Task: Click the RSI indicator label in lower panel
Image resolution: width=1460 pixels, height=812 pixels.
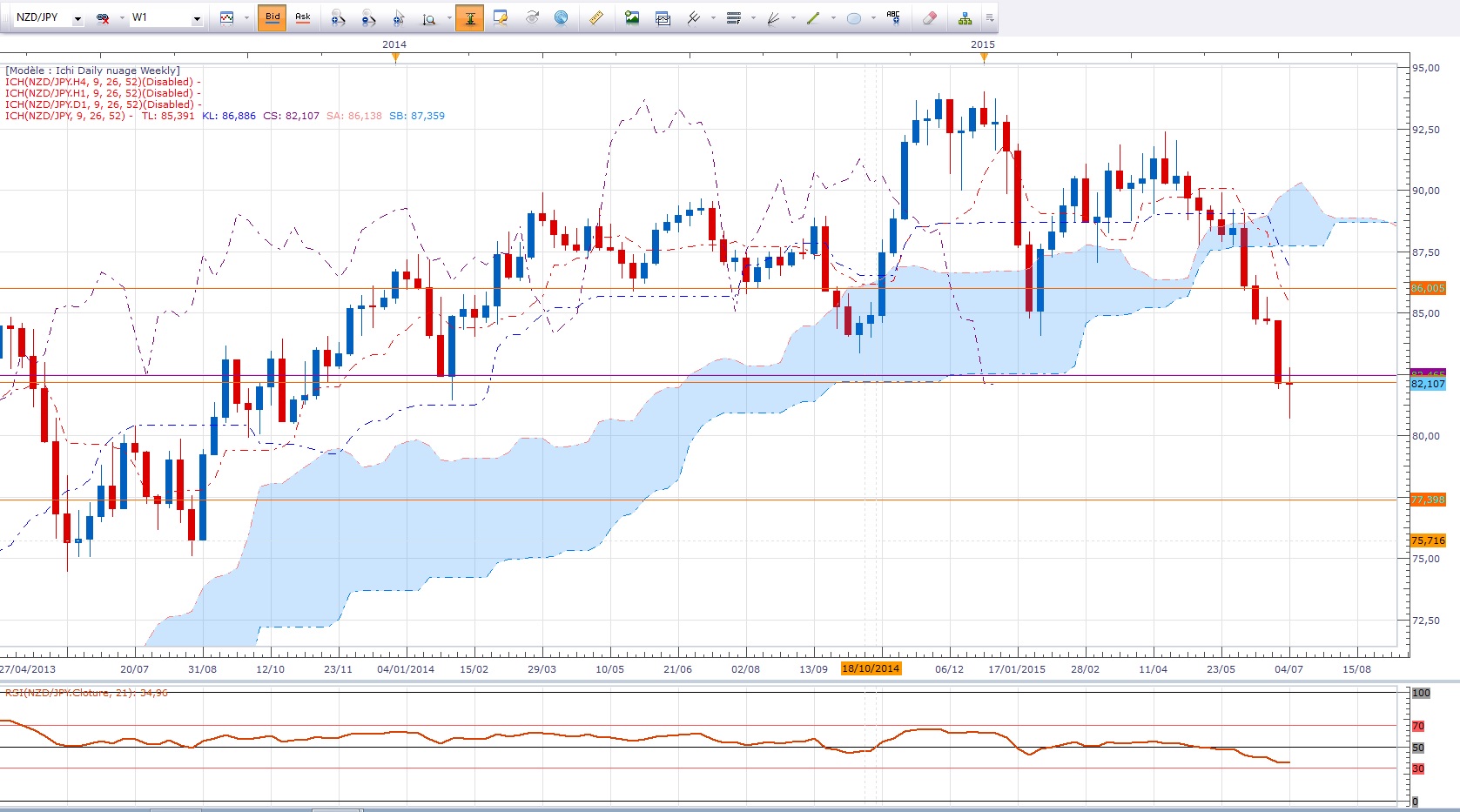Action: pyautogui.click(x=86, y=693)
